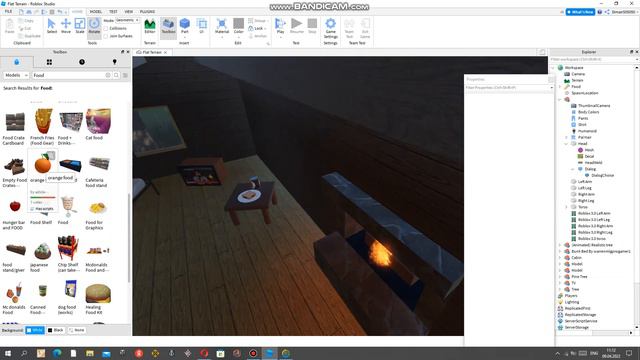This screenshot has width=640, height=360.
Task: Switch to the PLUGINS ribbon tab
Action: coord(147,11)
